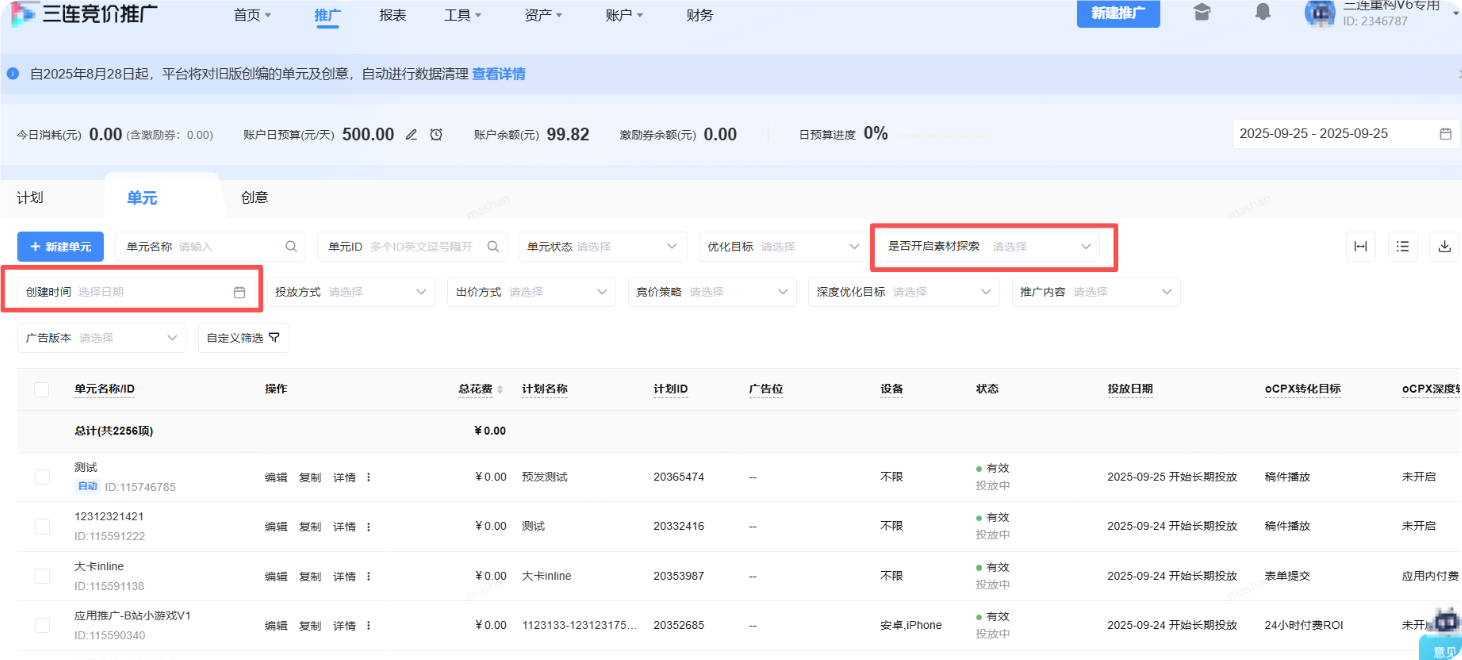
Task: Switch to the 创意 tab
Action: tap(254, 198)
